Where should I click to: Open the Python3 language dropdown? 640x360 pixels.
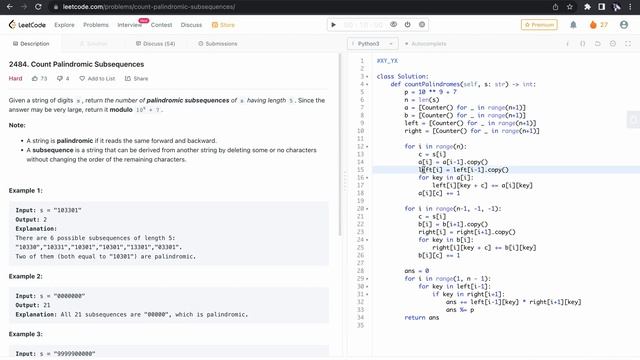point(372,44)
